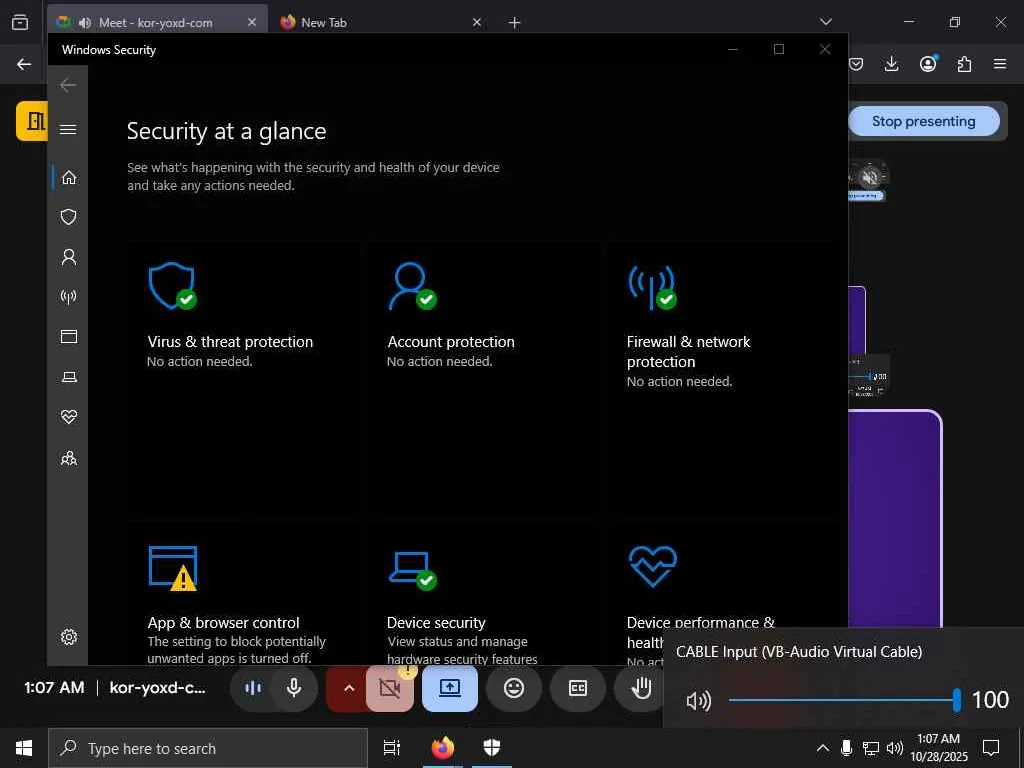
Task: Close the New Tab browser tab
Action: pos(477,22)
